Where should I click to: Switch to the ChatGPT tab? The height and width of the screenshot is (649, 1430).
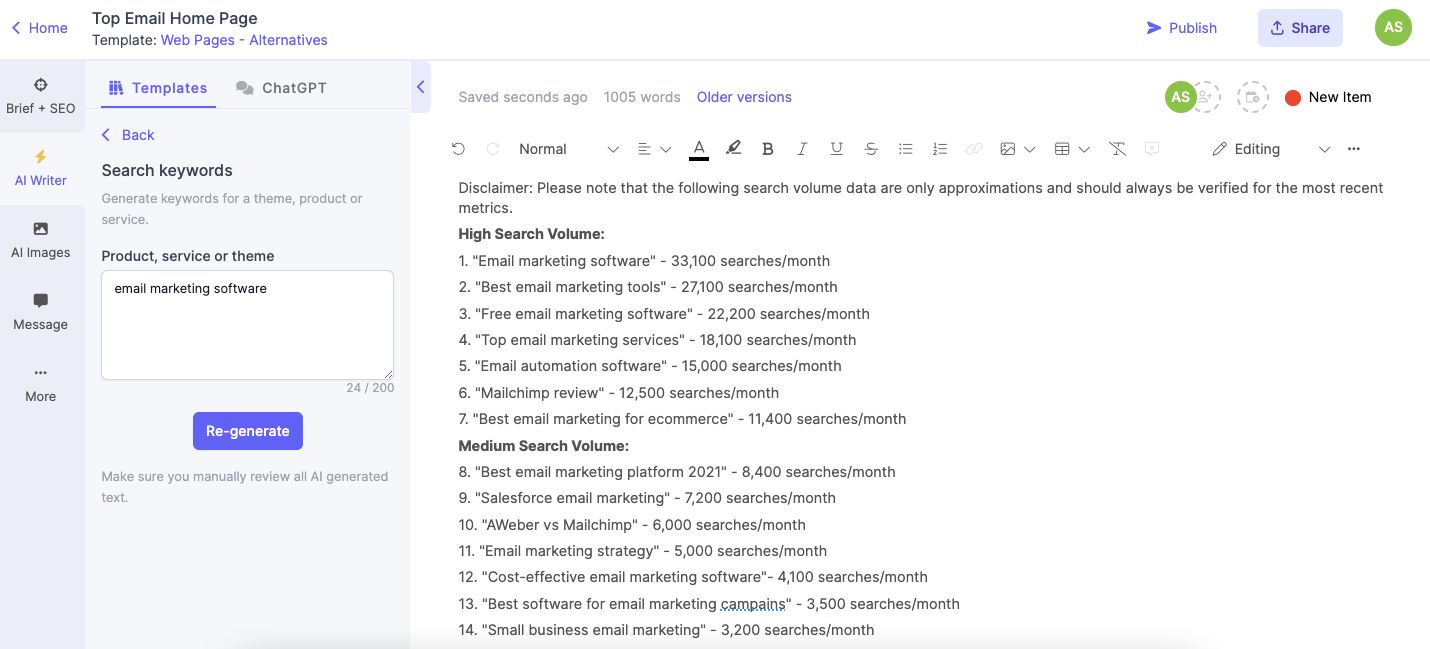coord(281,88)
